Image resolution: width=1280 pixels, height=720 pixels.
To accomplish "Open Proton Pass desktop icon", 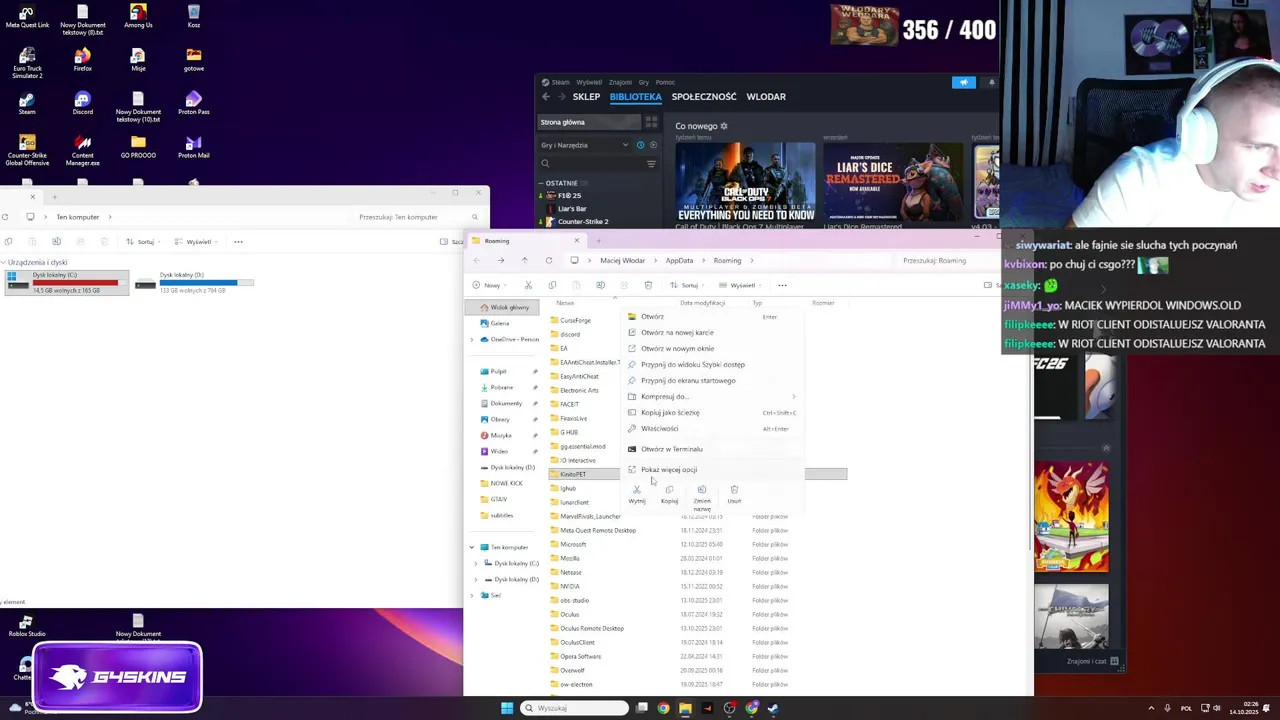I will (193, 103).
